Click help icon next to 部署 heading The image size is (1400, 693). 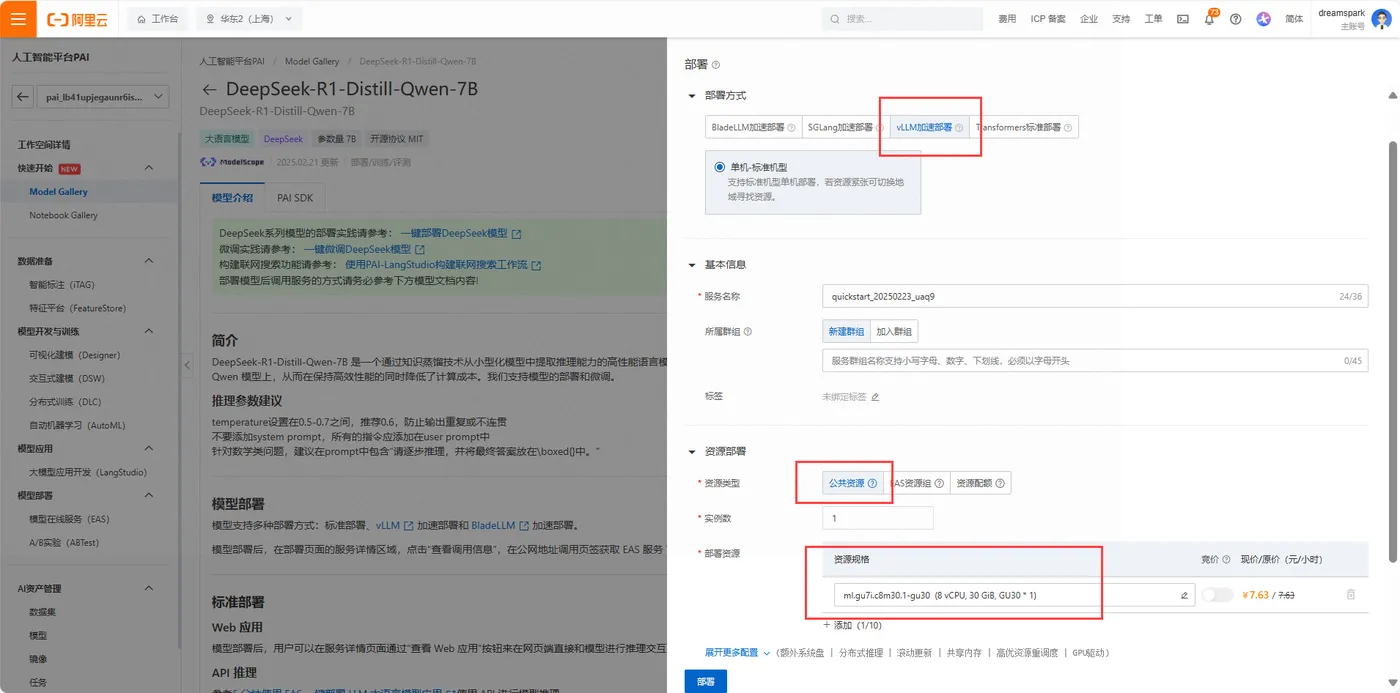(x=715, y=65)
